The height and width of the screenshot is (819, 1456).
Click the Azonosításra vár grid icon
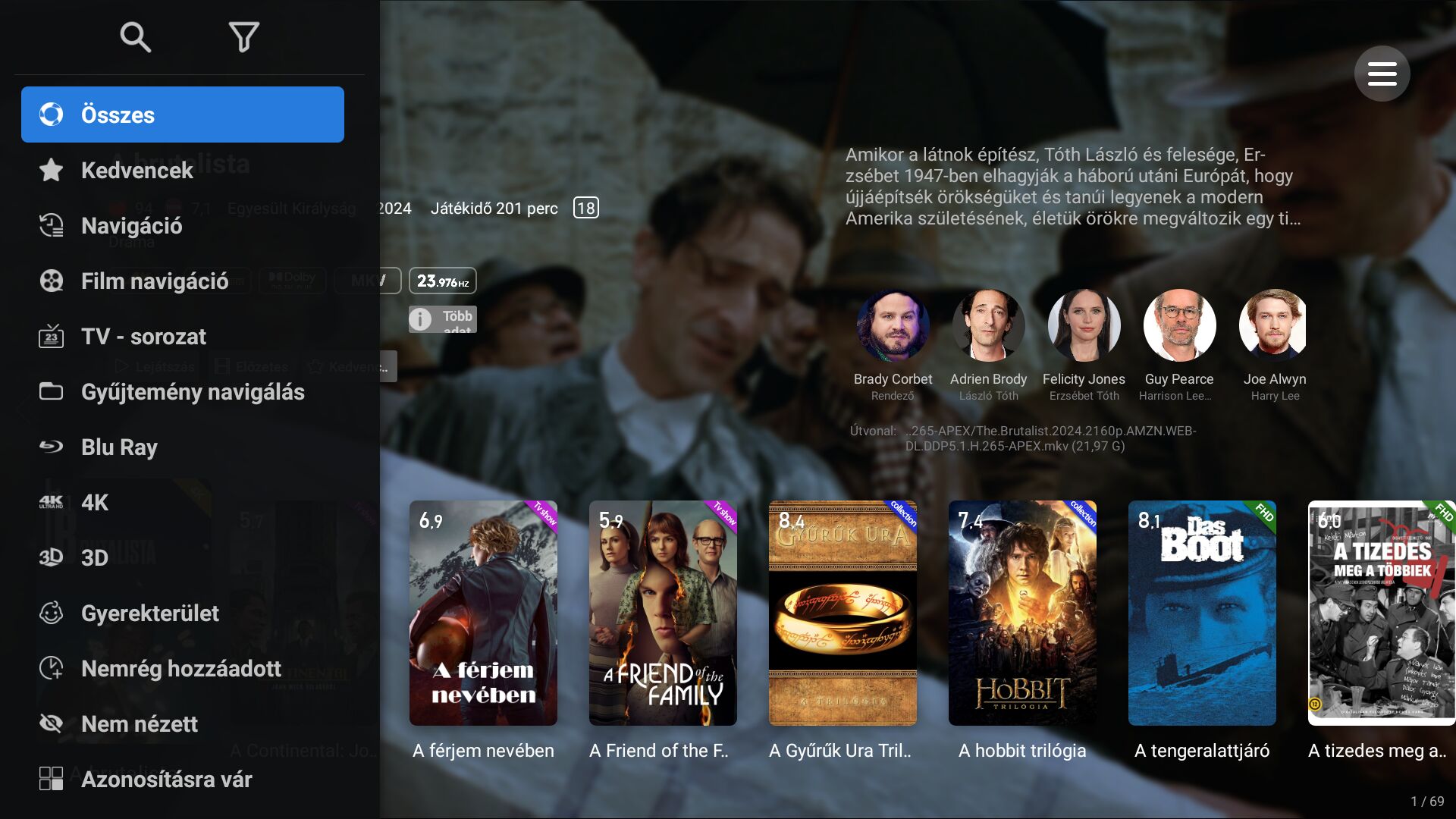coord(51,779)
